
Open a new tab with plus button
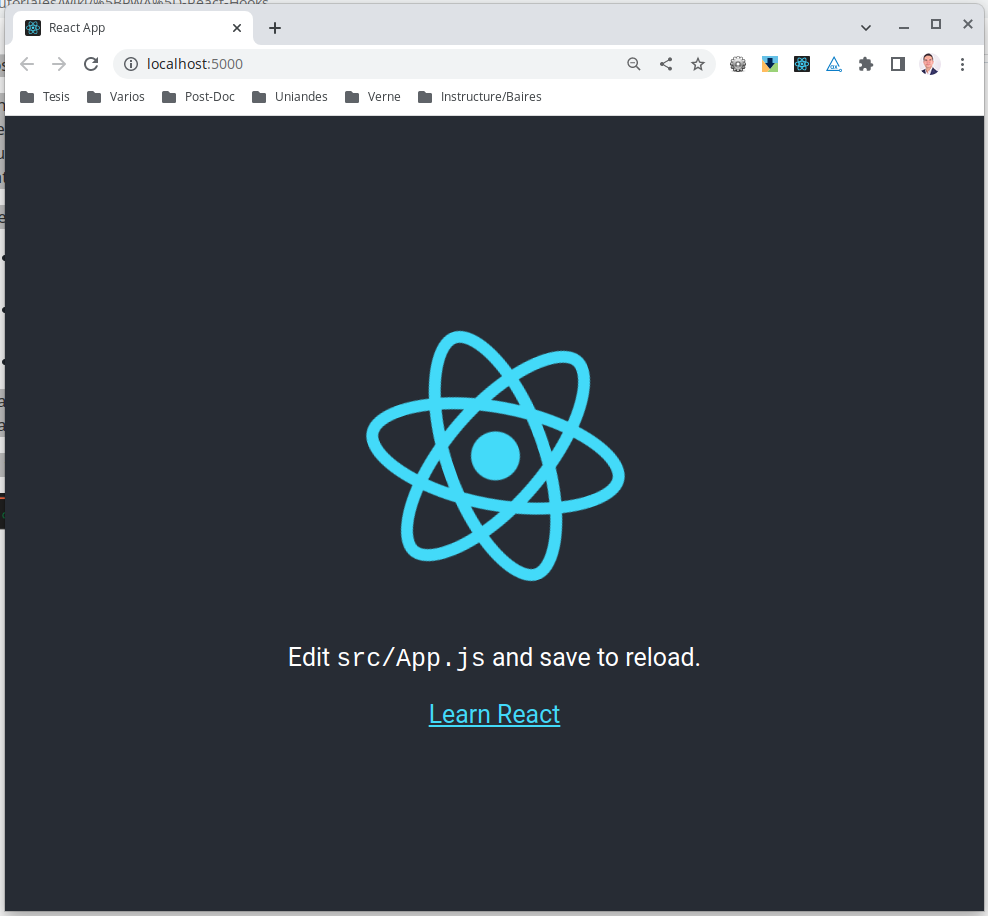(275, 28)
